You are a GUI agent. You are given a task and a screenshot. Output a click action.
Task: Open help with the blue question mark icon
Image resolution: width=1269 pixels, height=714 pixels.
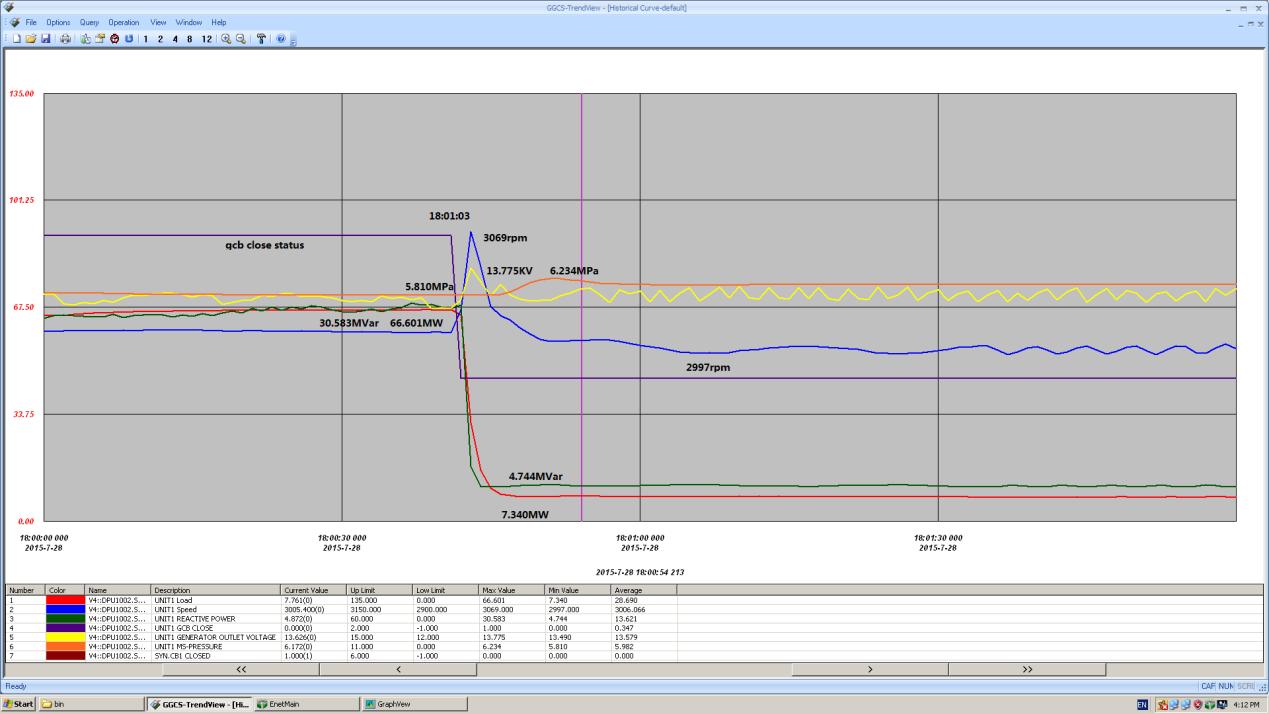point(281,38)
